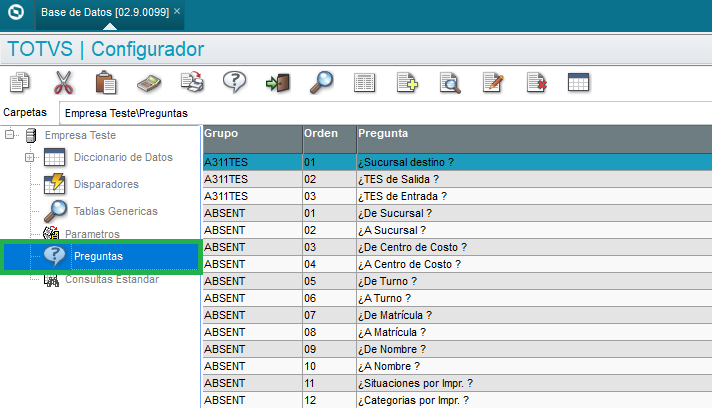Open Diccionario de Datos tree item
This screenshot has height=408, width=712.
click(123, 157)
